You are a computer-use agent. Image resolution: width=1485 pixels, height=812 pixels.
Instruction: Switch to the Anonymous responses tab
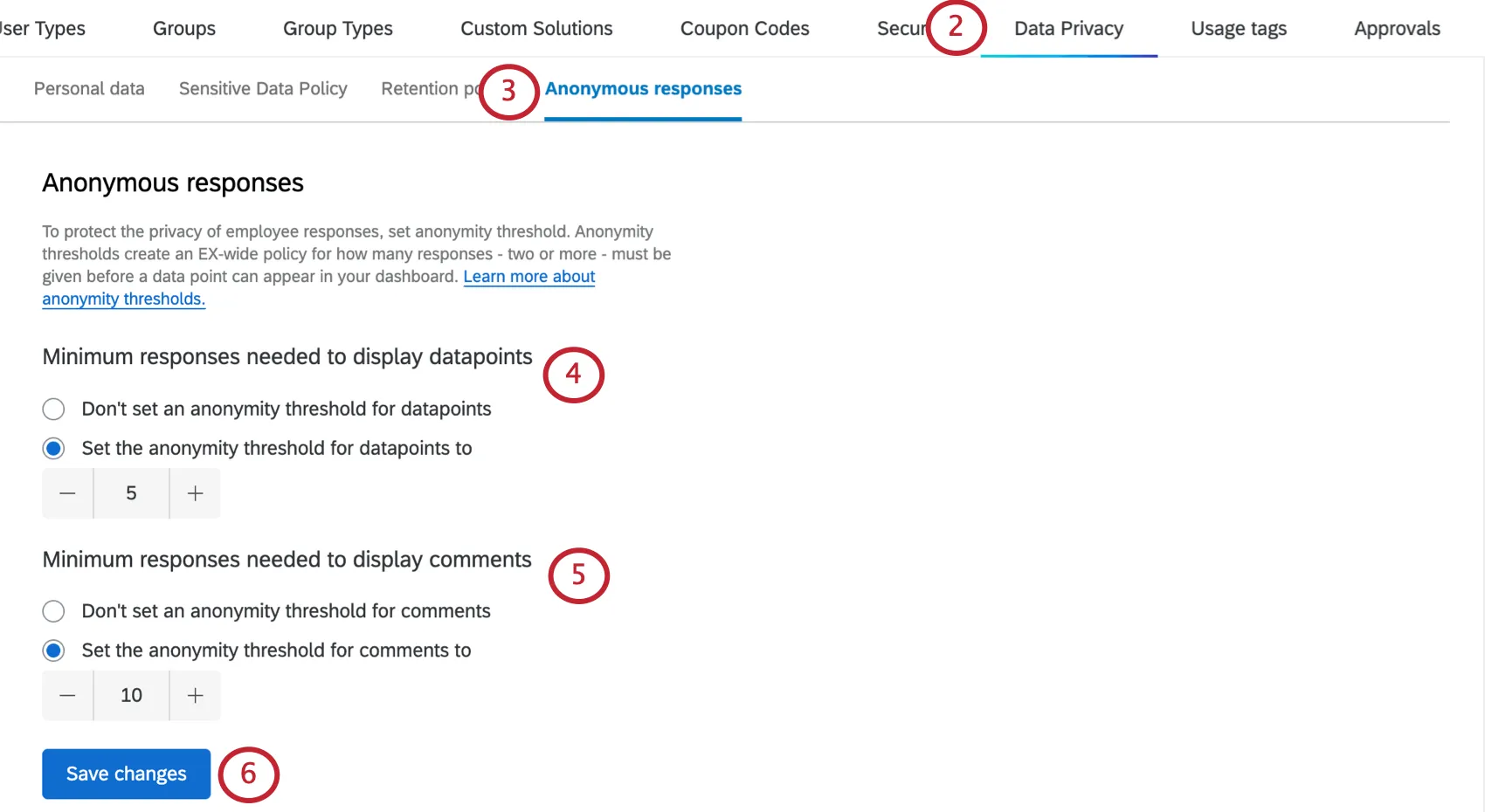[643, 88]
